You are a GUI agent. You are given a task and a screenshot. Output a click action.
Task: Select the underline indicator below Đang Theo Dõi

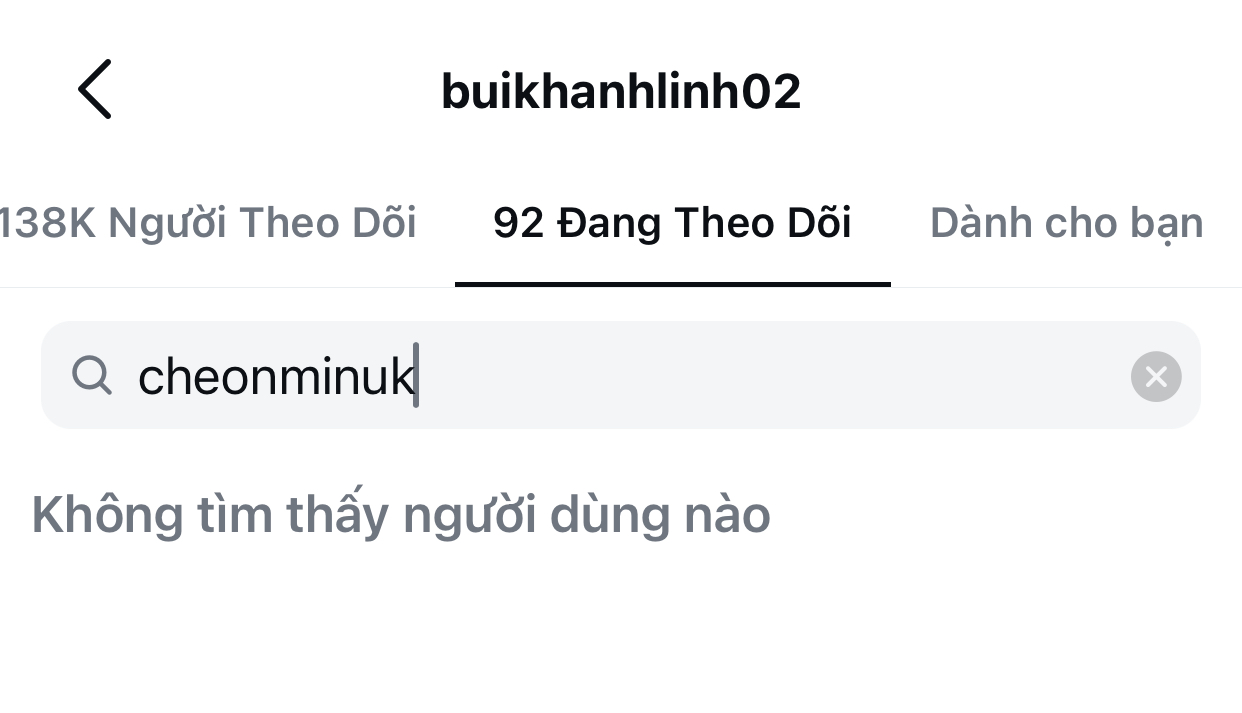coord(672,287)
